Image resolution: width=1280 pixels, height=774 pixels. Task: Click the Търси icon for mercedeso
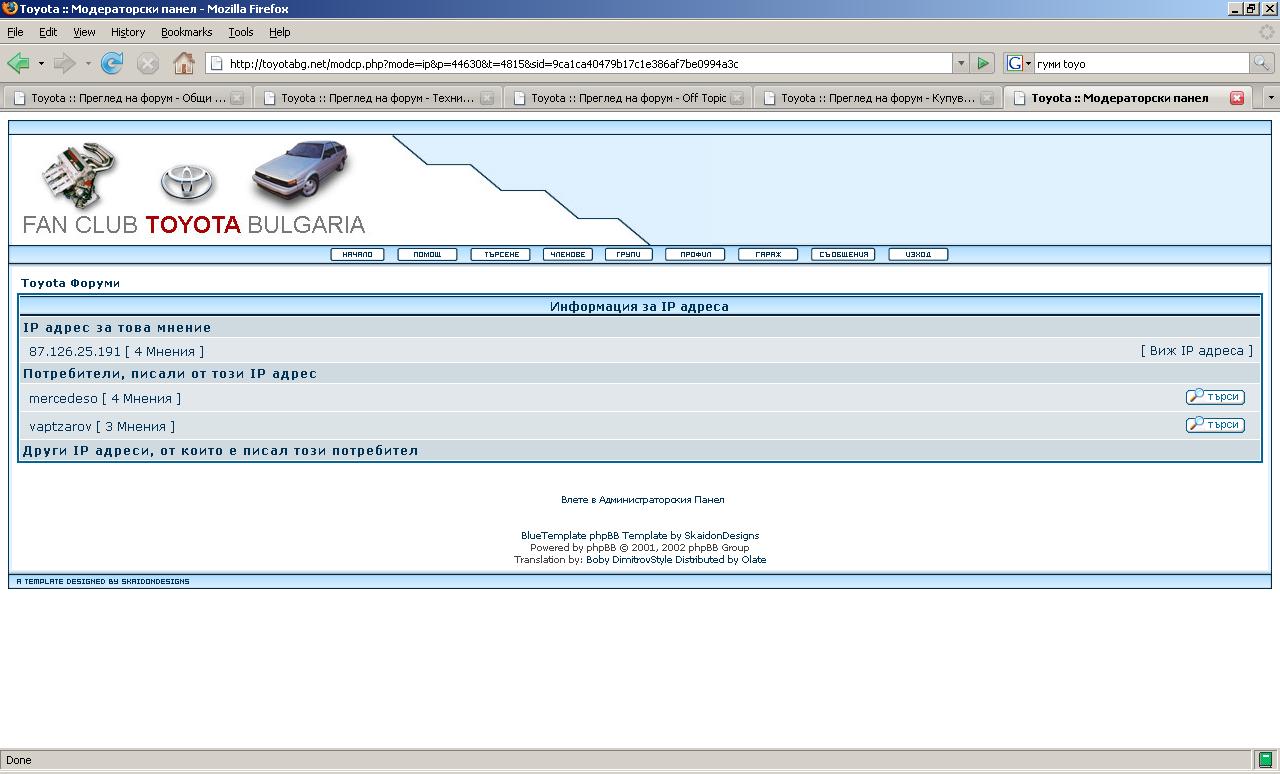coord(1215,397)
